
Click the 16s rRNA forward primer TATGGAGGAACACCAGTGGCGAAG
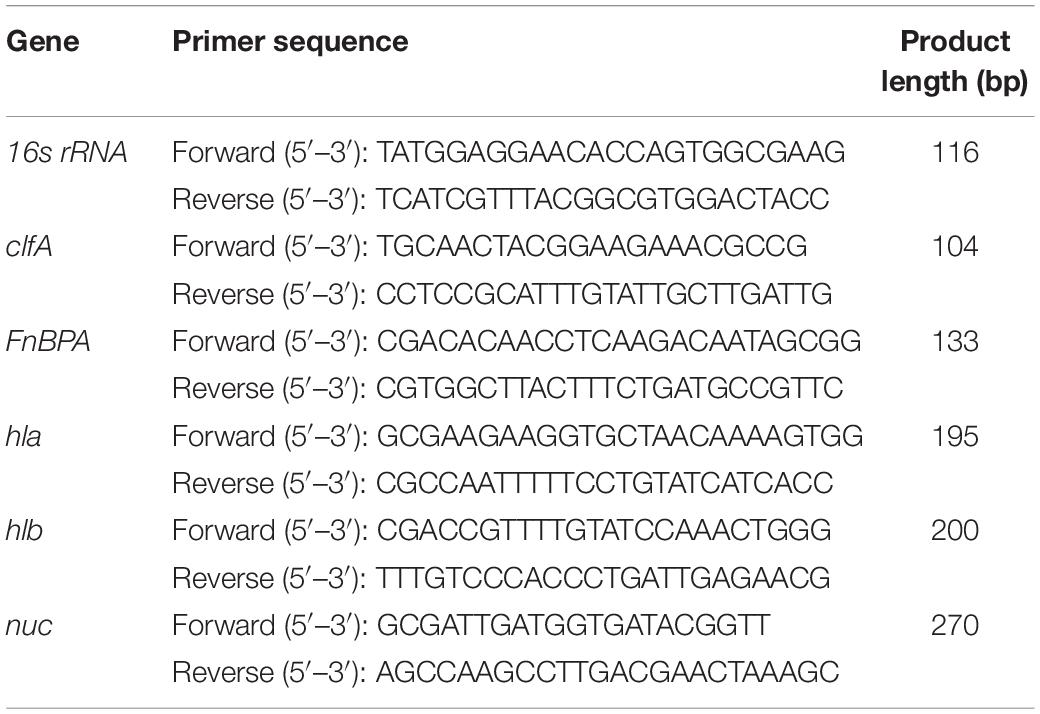click(611, 153)
